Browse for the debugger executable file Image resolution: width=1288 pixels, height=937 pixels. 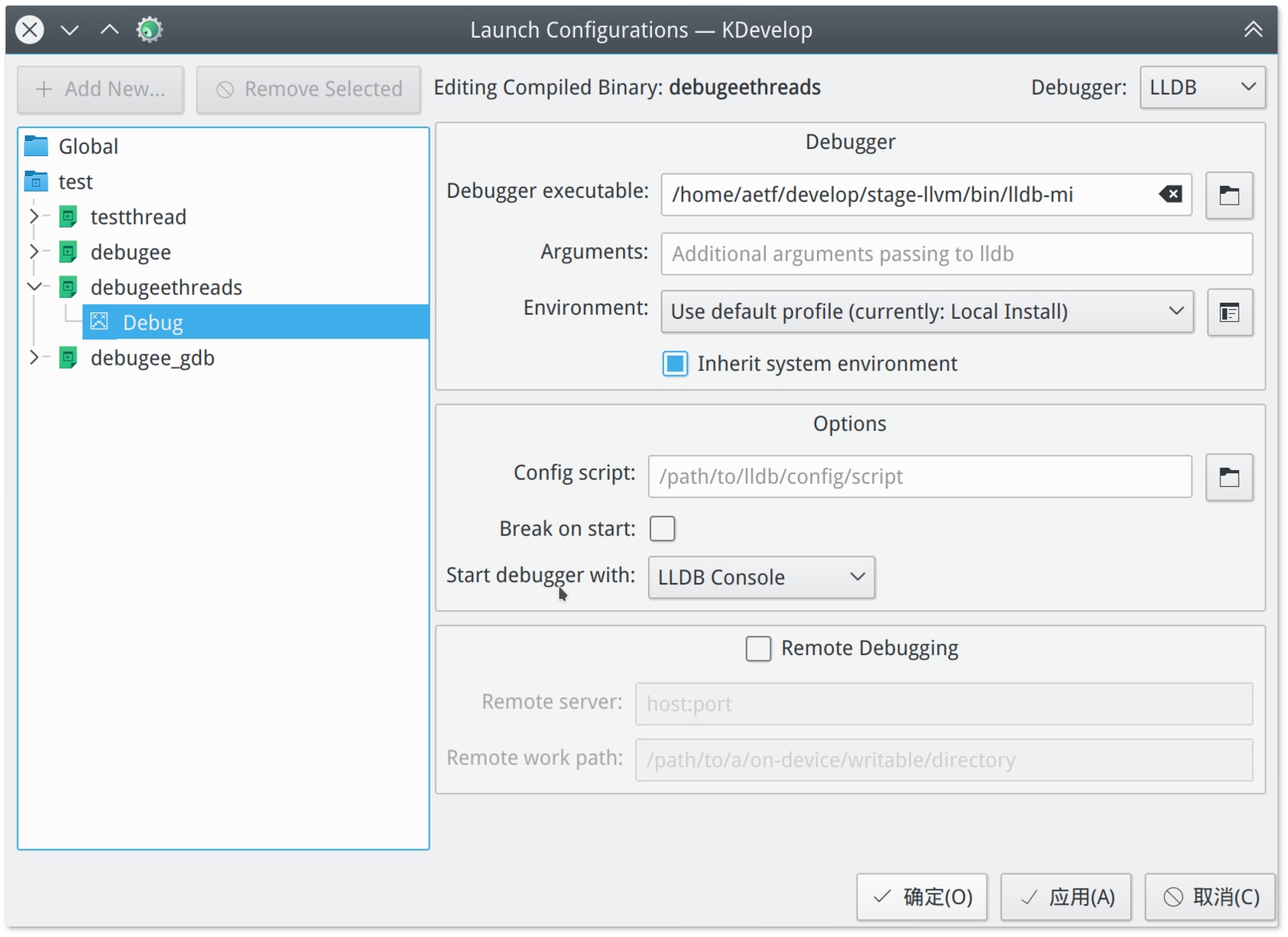pos(1228,196)
